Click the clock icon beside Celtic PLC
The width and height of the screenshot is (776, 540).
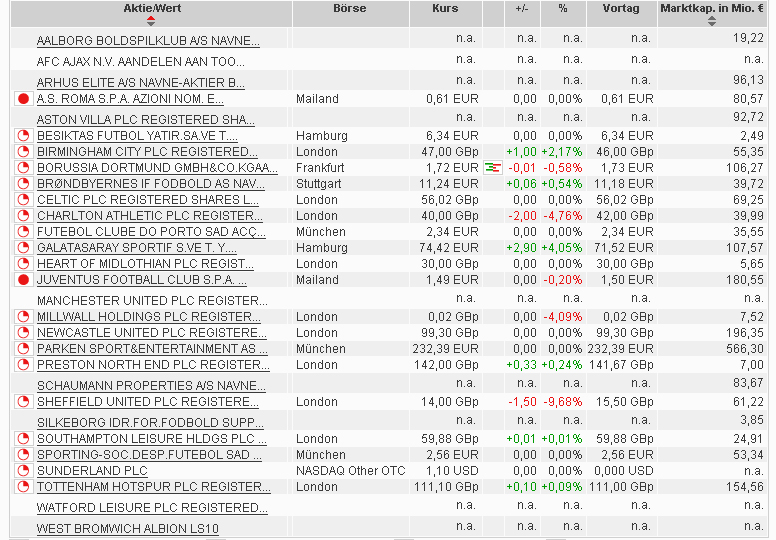pos(23,199)
